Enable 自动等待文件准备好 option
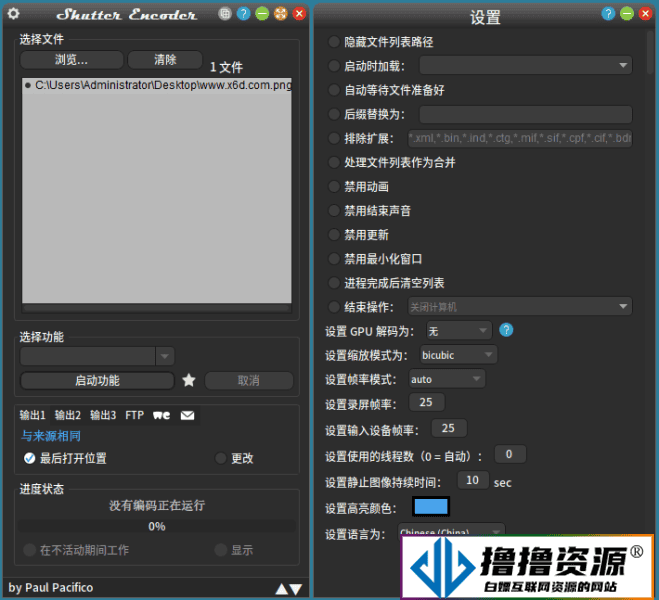This screenshot has width=659, height=600. click(334, 90)
